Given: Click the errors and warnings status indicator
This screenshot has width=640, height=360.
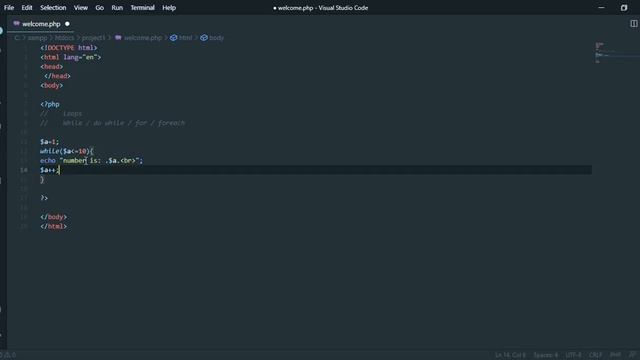Looking at the screenshot, I should [x=8, y=355].
